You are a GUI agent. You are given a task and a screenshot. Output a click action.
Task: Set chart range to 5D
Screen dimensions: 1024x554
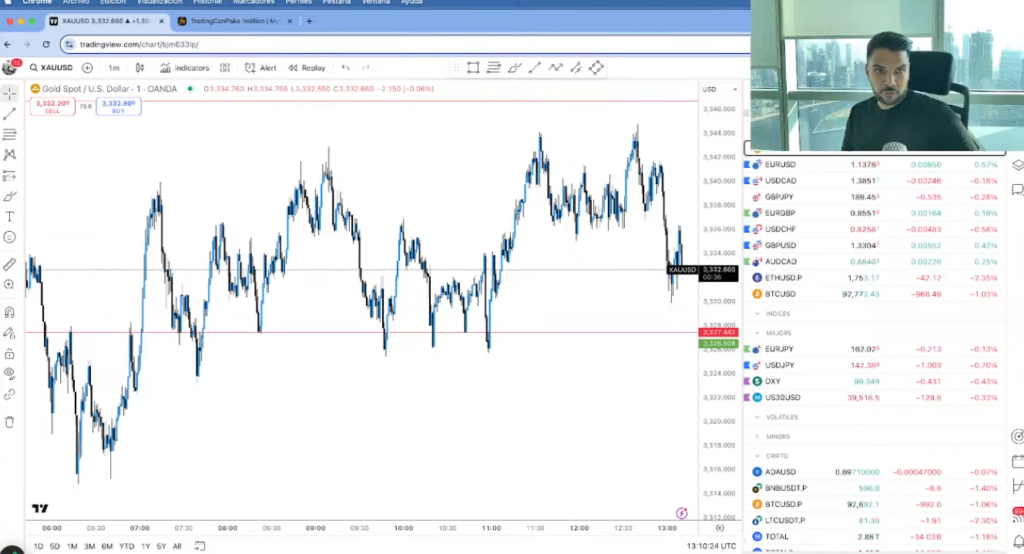55,546
